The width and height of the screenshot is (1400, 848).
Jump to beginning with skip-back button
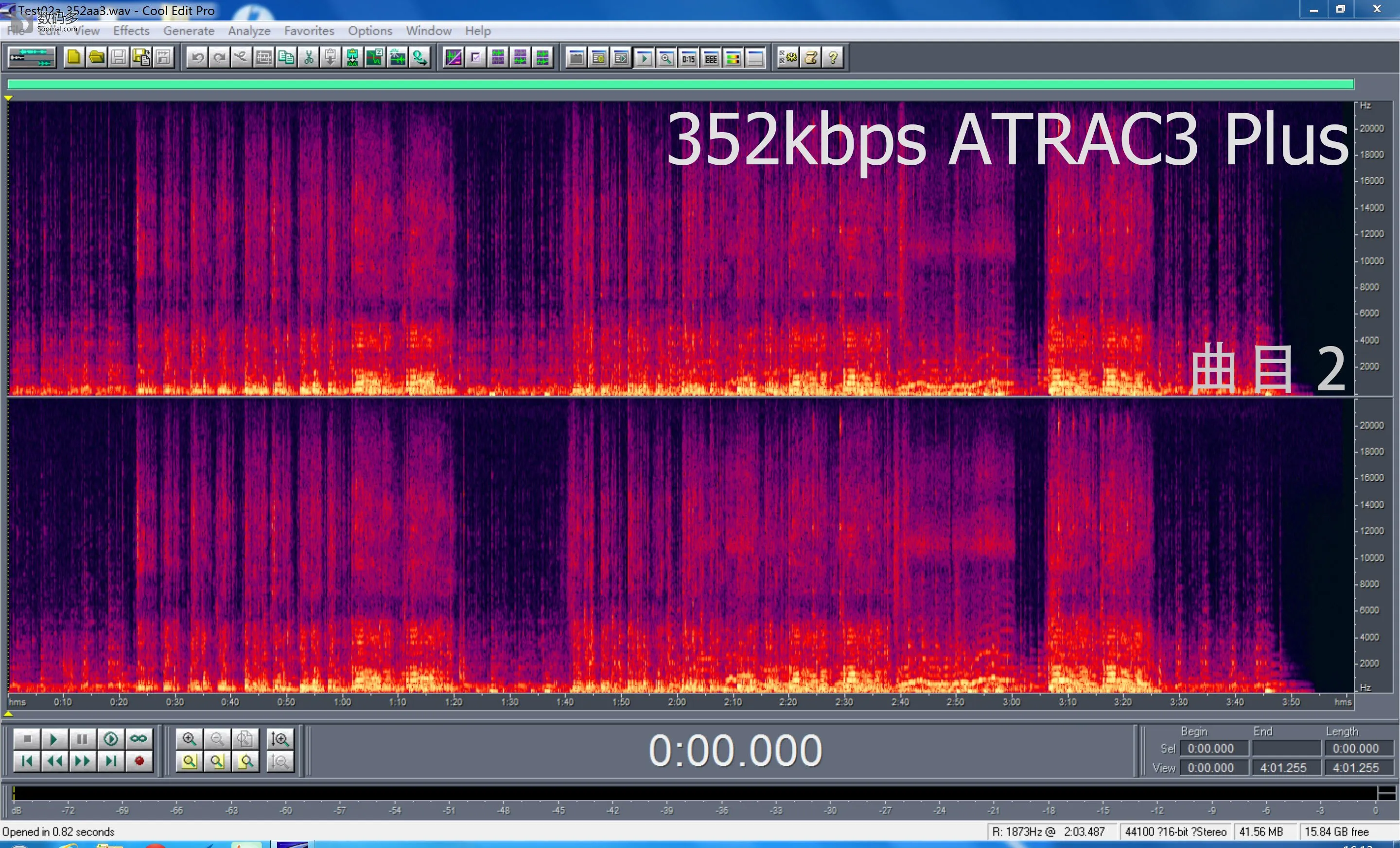[26, 761]
